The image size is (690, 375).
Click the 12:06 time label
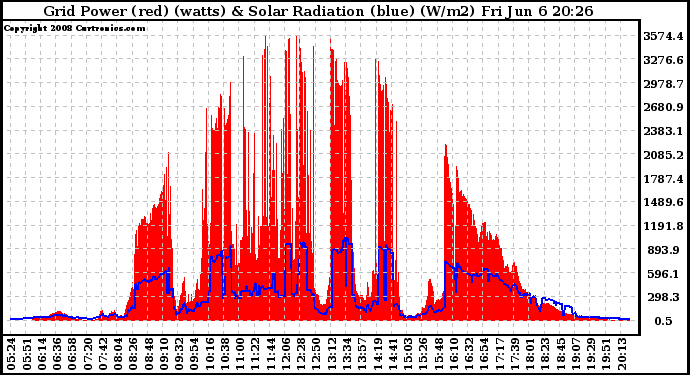[x=286, y=354]
